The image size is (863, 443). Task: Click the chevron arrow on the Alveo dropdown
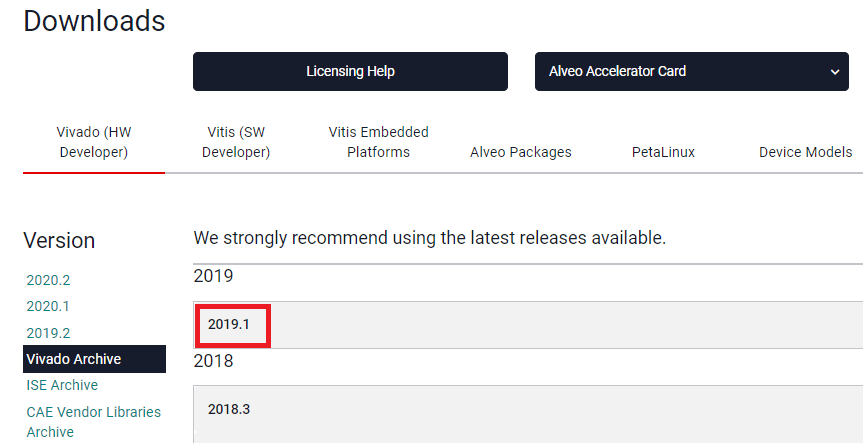[834, 72]
